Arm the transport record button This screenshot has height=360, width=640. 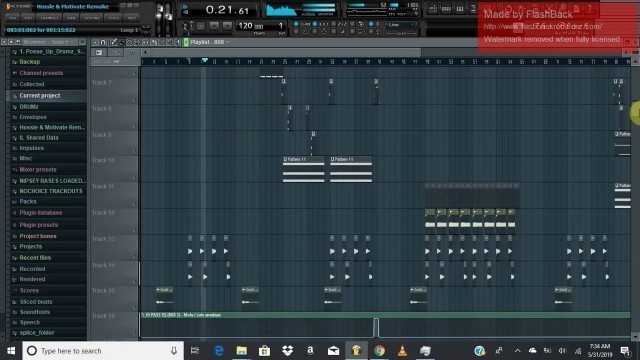(x=227, y=26)
